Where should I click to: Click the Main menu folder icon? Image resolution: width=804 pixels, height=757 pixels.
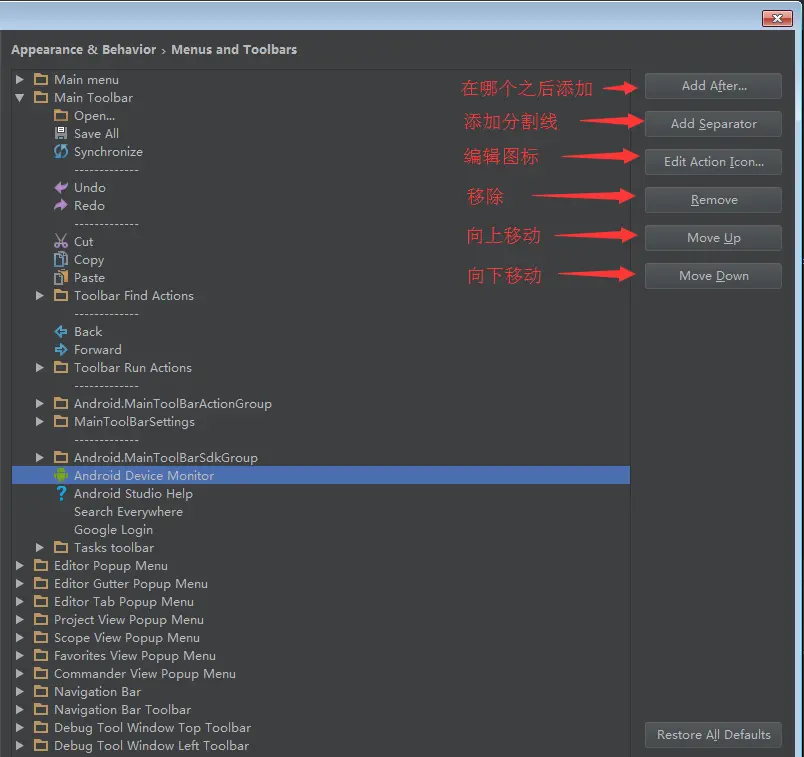(41, 79)
